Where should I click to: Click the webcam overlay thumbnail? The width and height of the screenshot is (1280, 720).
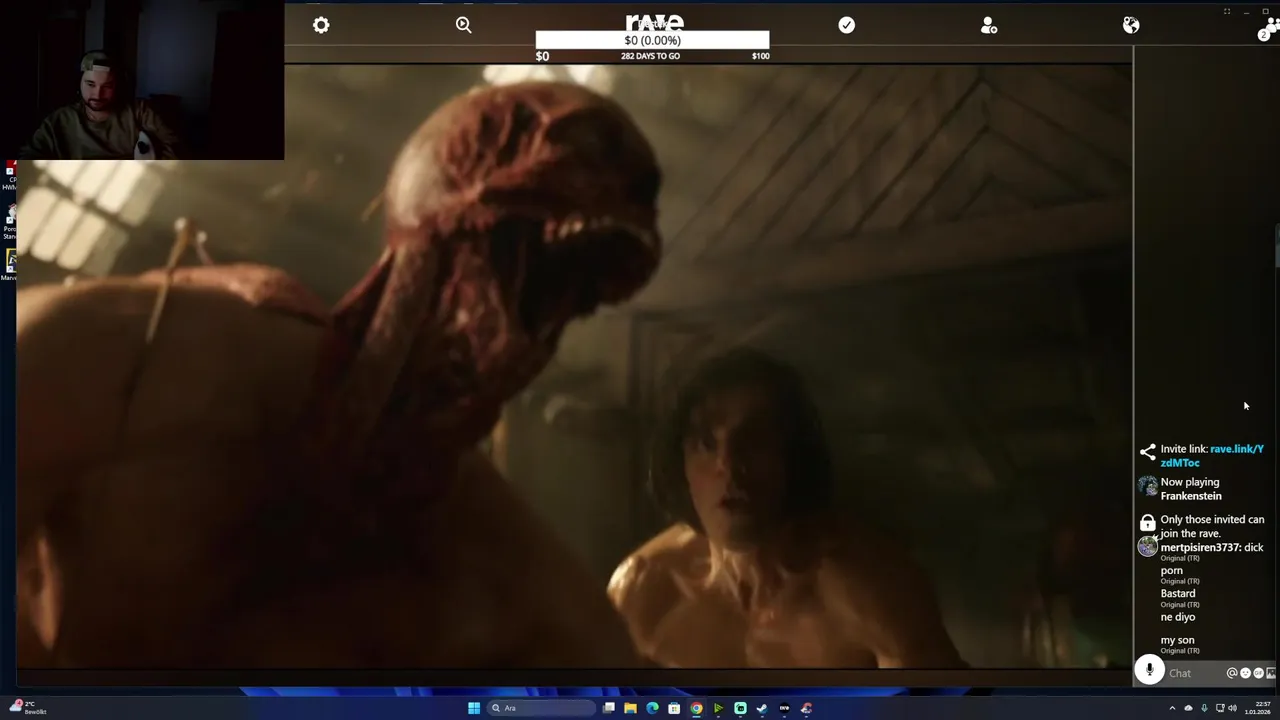[142, 80]
